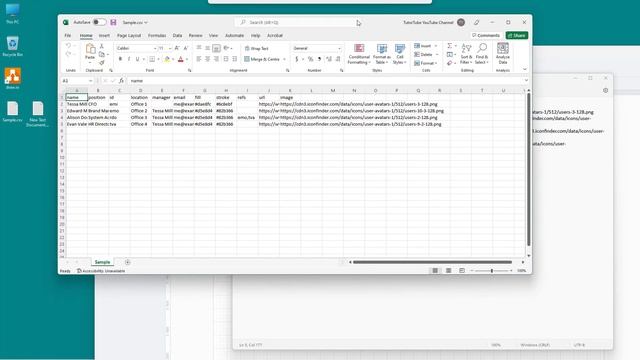Switch to the Formulas tab
Image resolution: width=640 pixels, height=360 pixels.
157,36
